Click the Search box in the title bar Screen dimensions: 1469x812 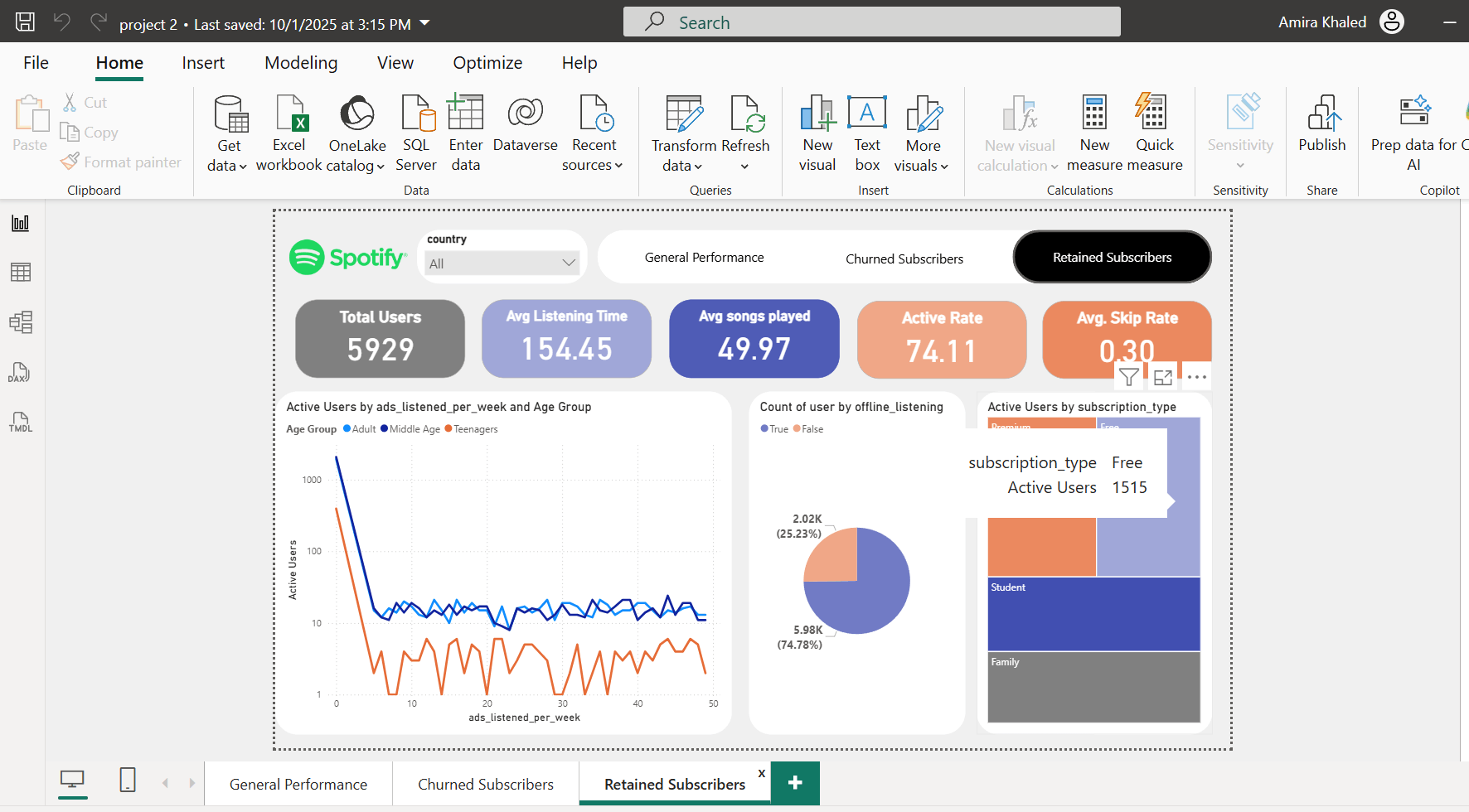pyautogui.click(x=871, y=22)
